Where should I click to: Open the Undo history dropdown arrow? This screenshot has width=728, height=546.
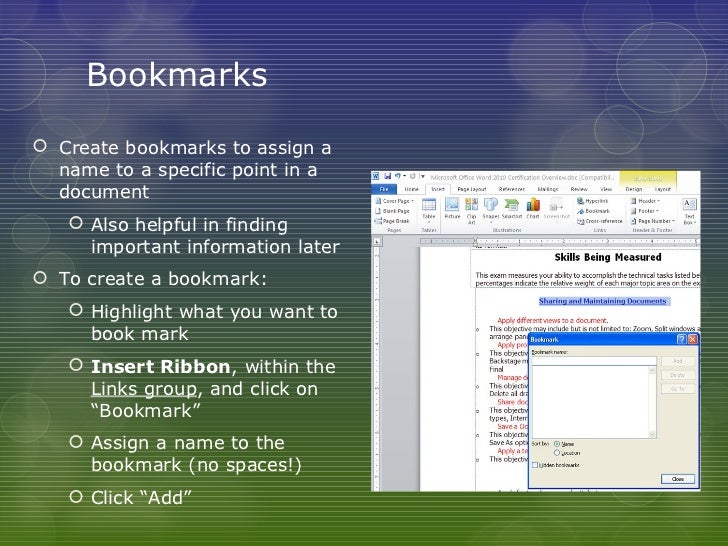click(404, 176)
